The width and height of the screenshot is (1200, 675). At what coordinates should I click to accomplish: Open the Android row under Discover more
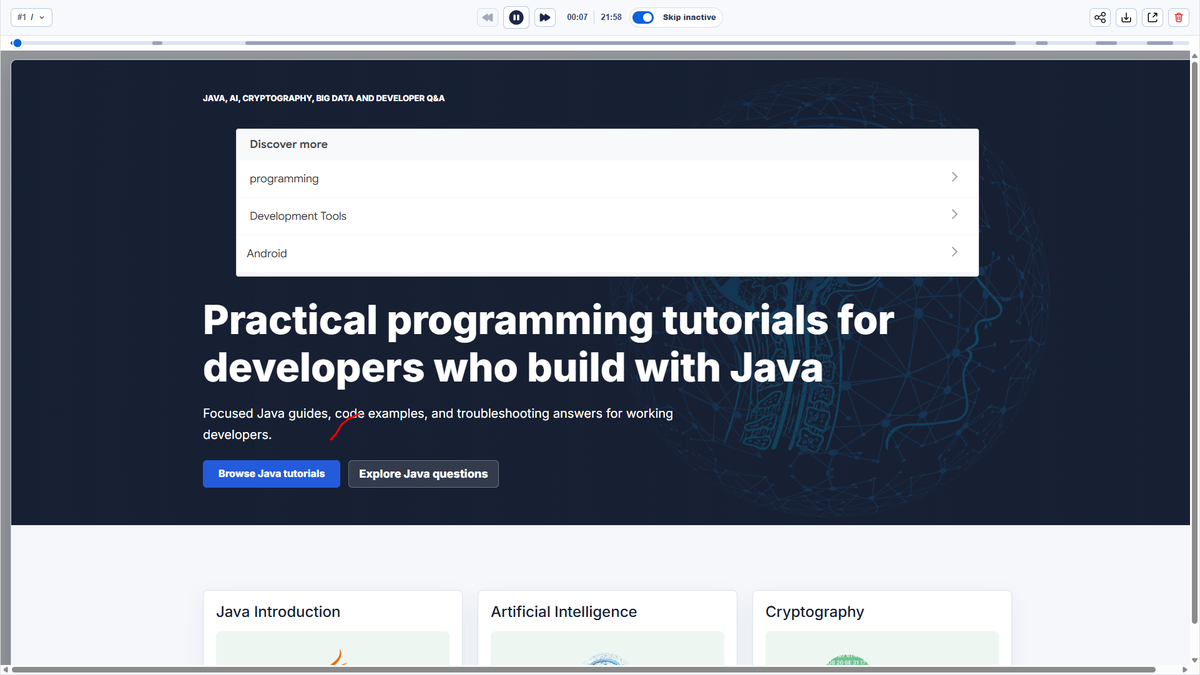tap(607, 254)
